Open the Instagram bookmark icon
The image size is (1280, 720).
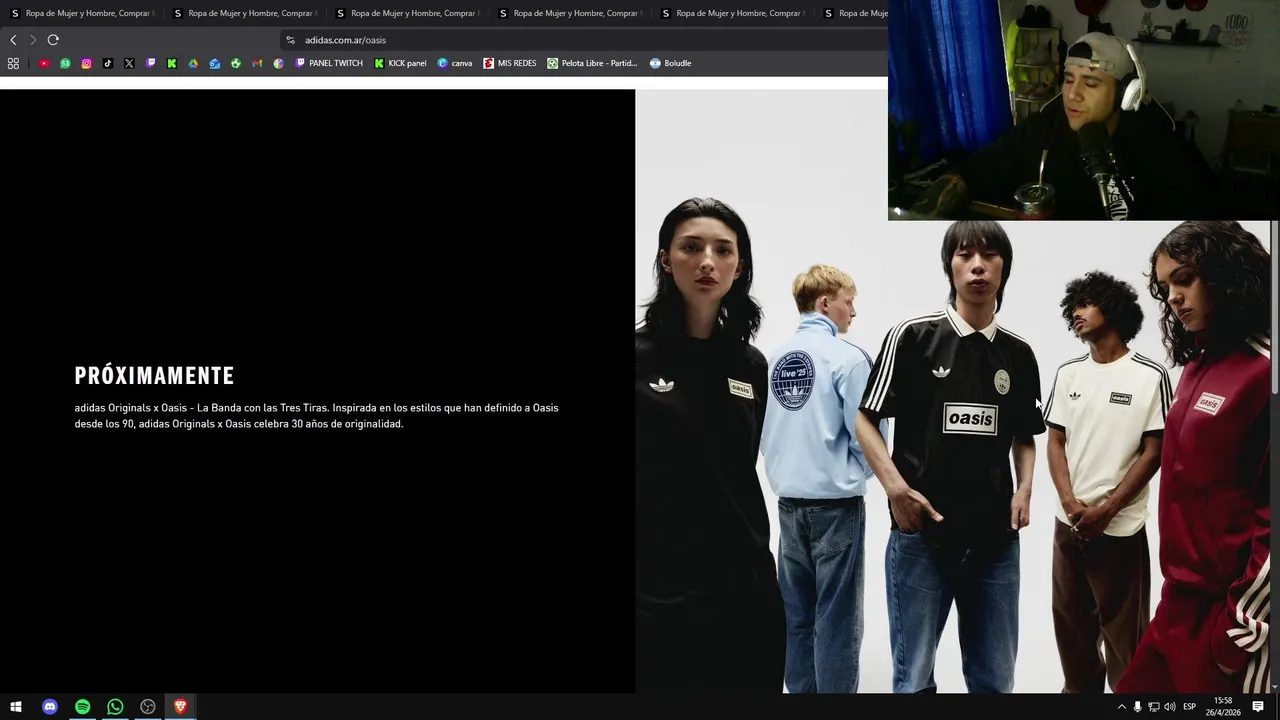tap(86, 63)
